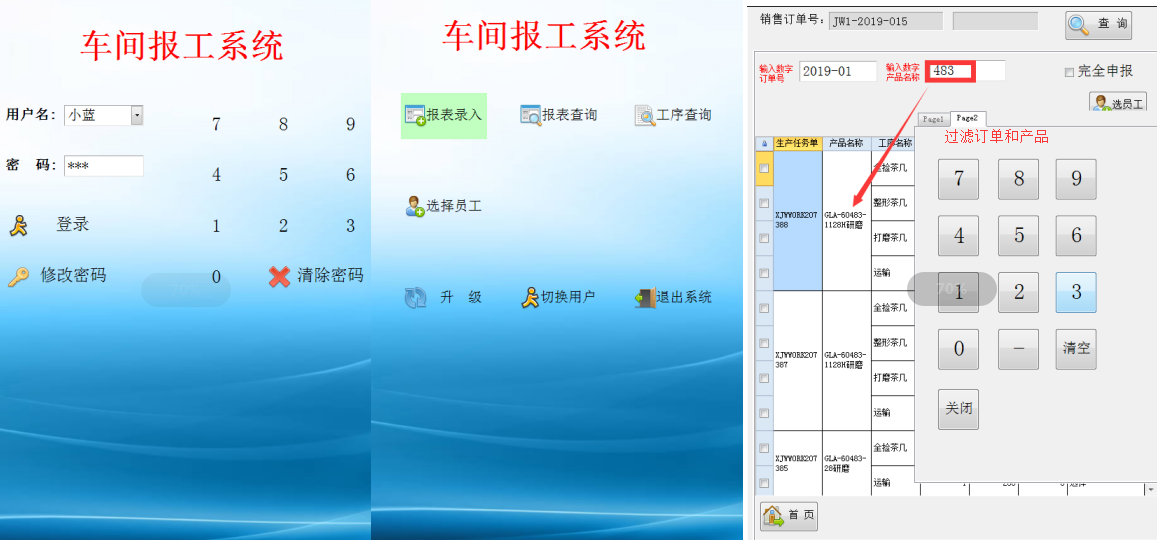The width and height of the screenshot is (1157, 540).
Task: Tap keypad button 0 in the filter panel
Action: click(x=959, y=349)
